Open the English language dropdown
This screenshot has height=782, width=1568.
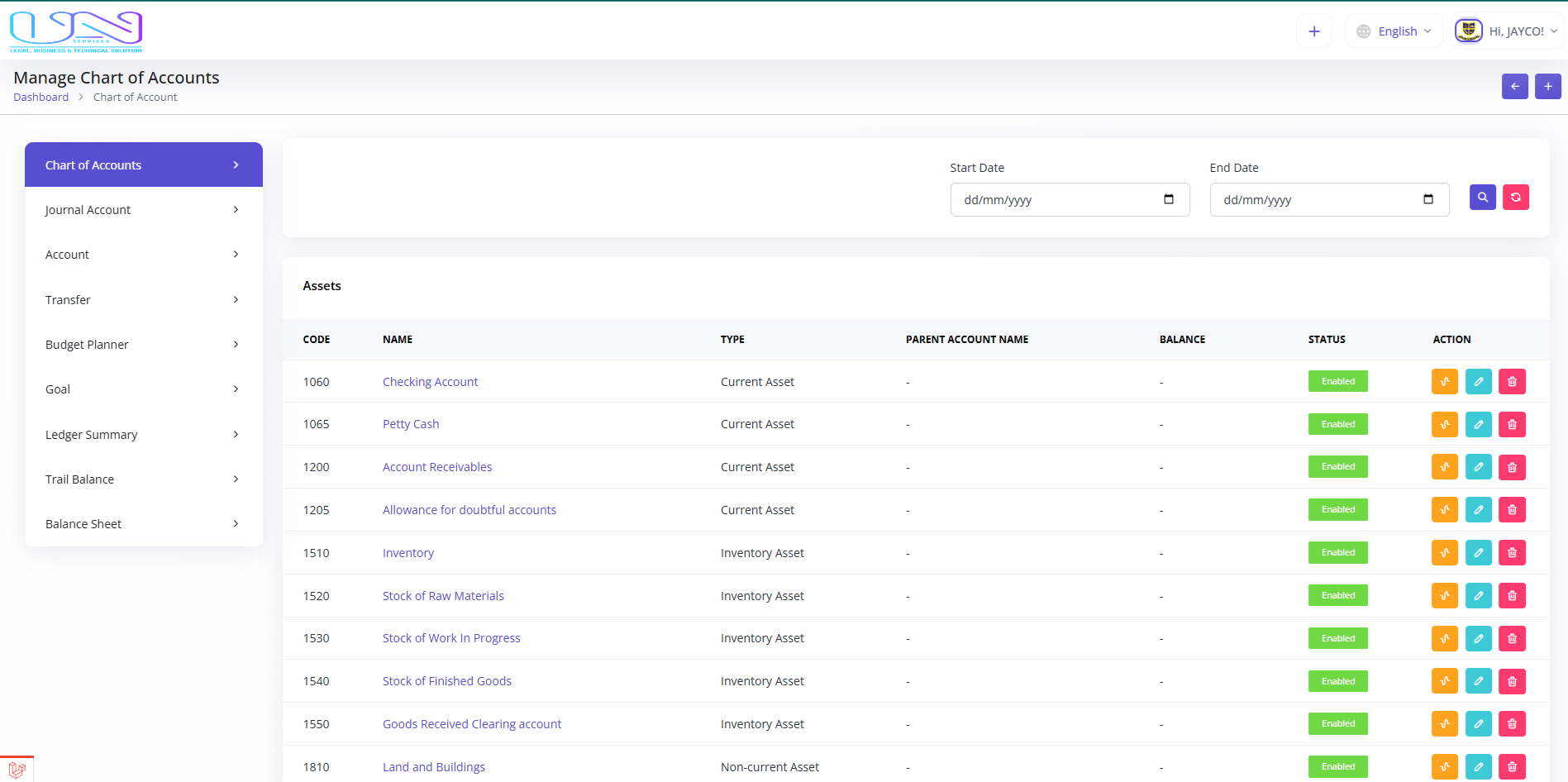(1394, 31)
